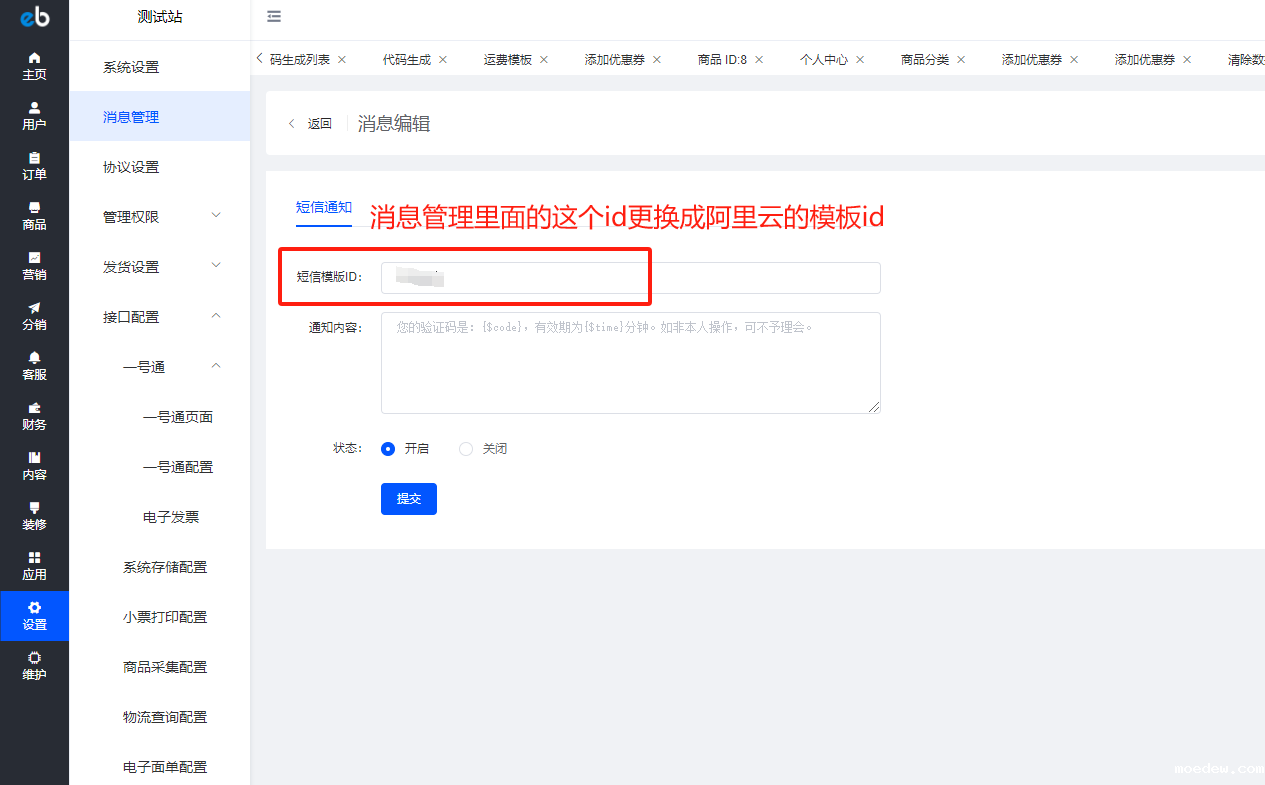This screenshot has height=785, width=1265.
Task: Expand the 管理权限 submenu
Action: pos(160,217)
